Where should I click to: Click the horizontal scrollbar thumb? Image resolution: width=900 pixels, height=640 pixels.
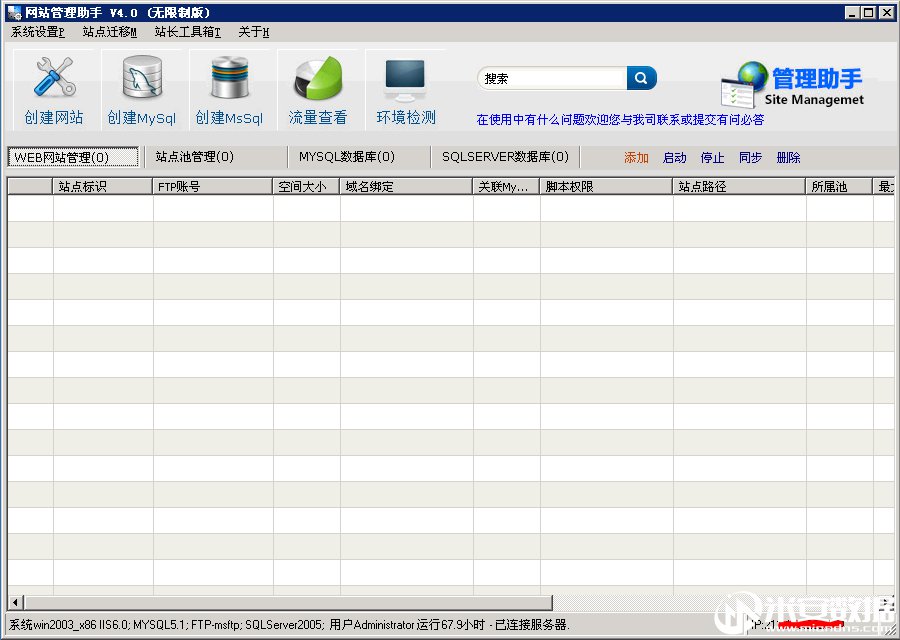[288, 603]
